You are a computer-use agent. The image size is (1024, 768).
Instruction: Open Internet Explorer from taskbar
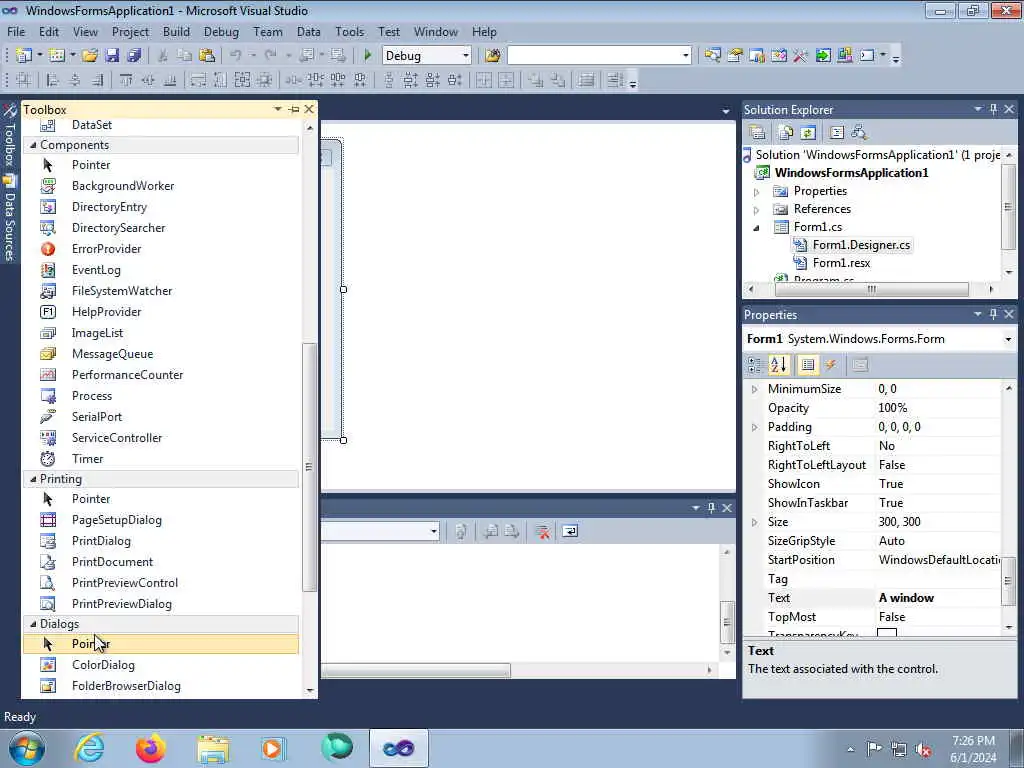(89, 748)
